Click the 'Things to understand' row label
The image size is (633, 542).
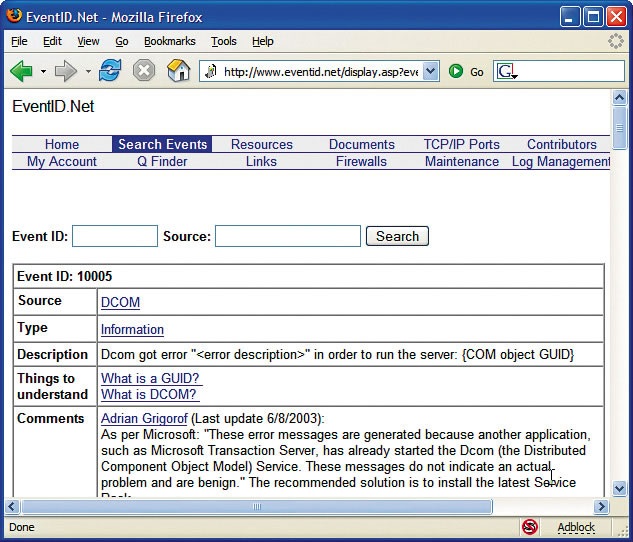[x=52, y=386]
